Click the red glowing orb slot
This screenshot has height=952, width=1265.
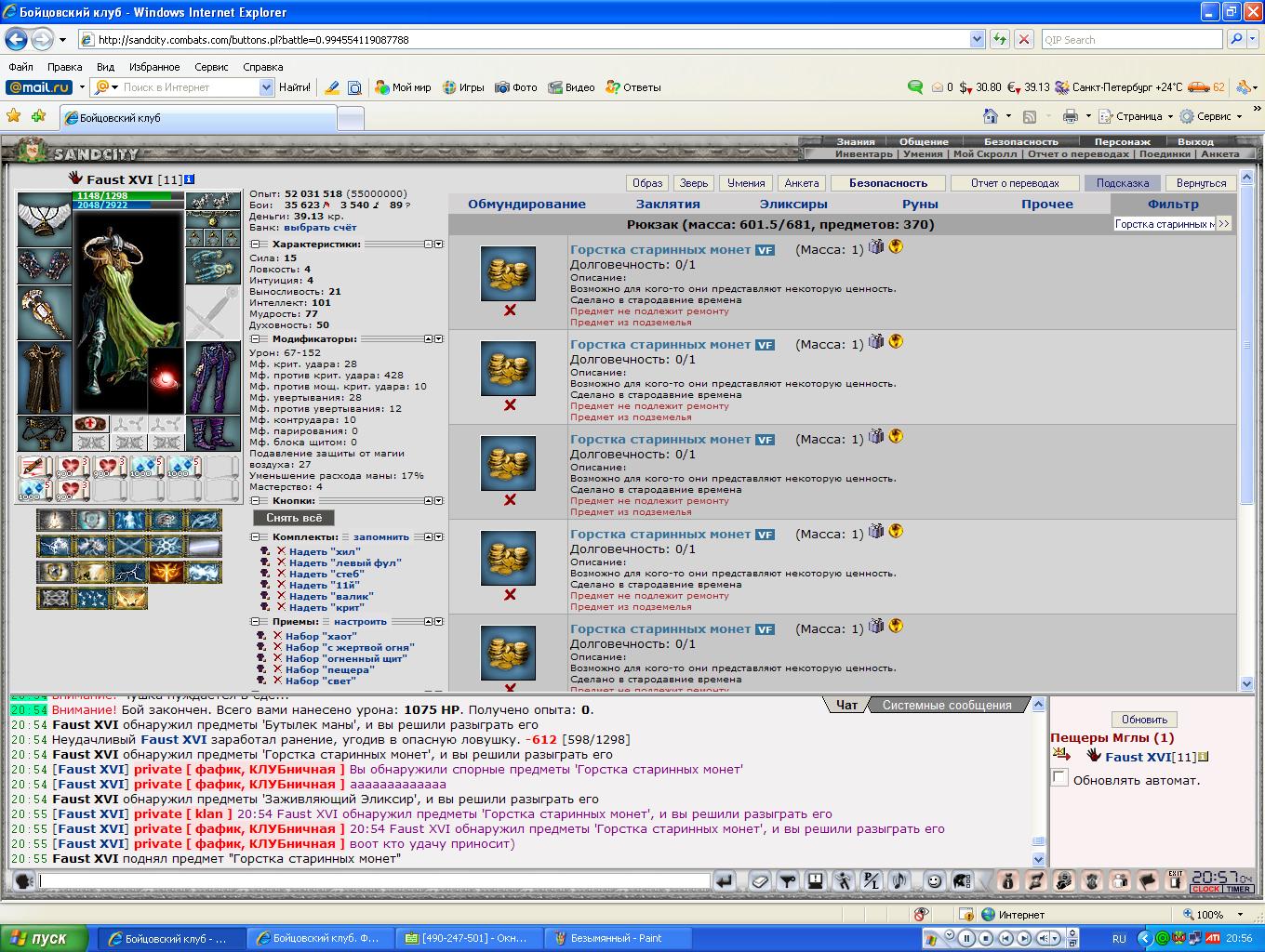pyautogui.click(x=166, y=381)
